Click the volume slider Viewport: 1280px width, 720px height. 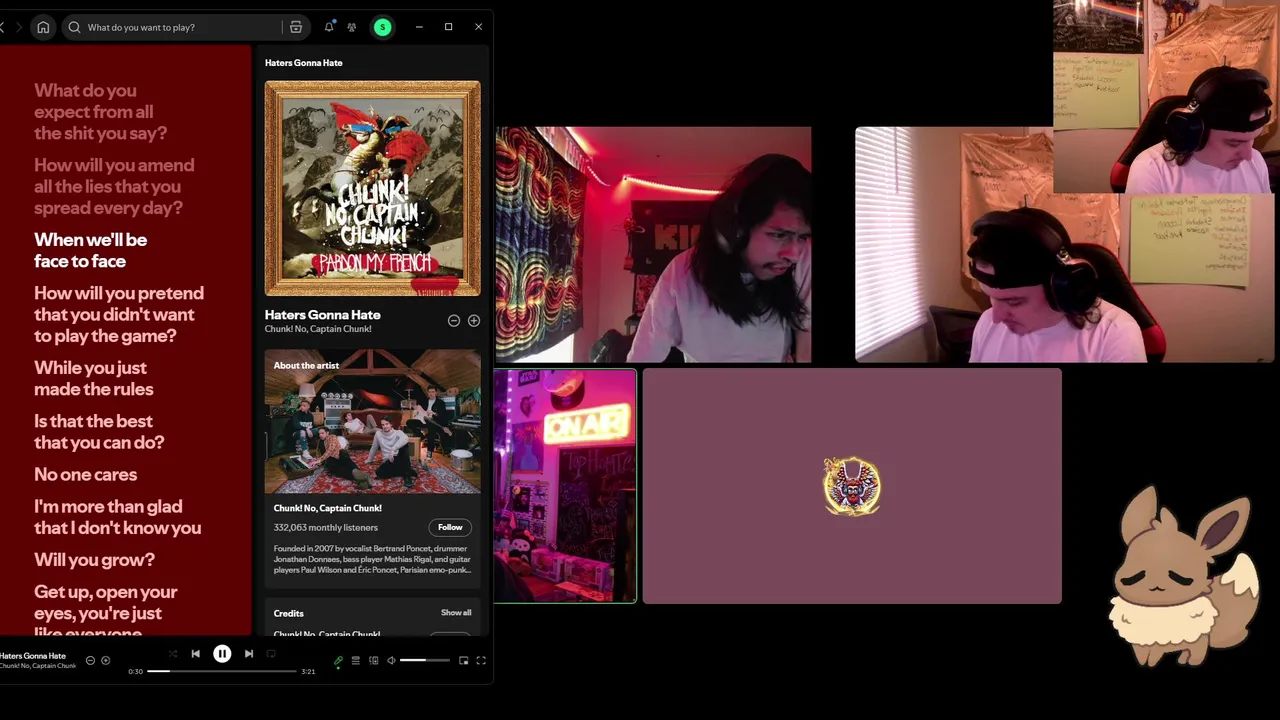pos(425,660)
